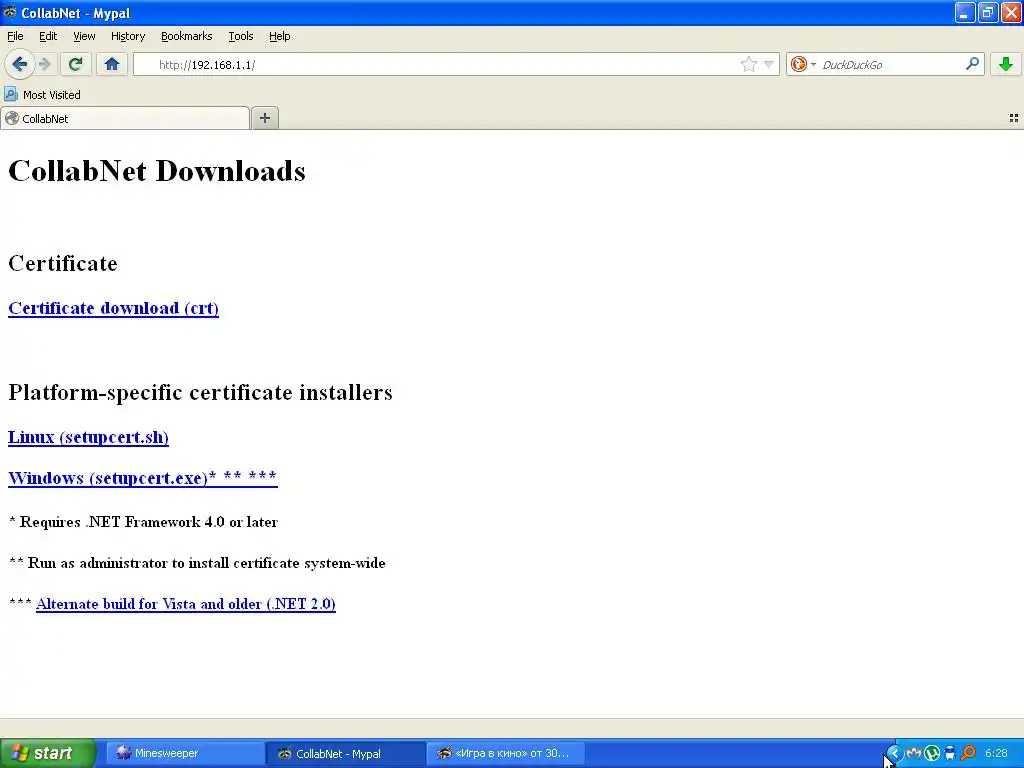Select the CollabNet tab

[125, 118]
